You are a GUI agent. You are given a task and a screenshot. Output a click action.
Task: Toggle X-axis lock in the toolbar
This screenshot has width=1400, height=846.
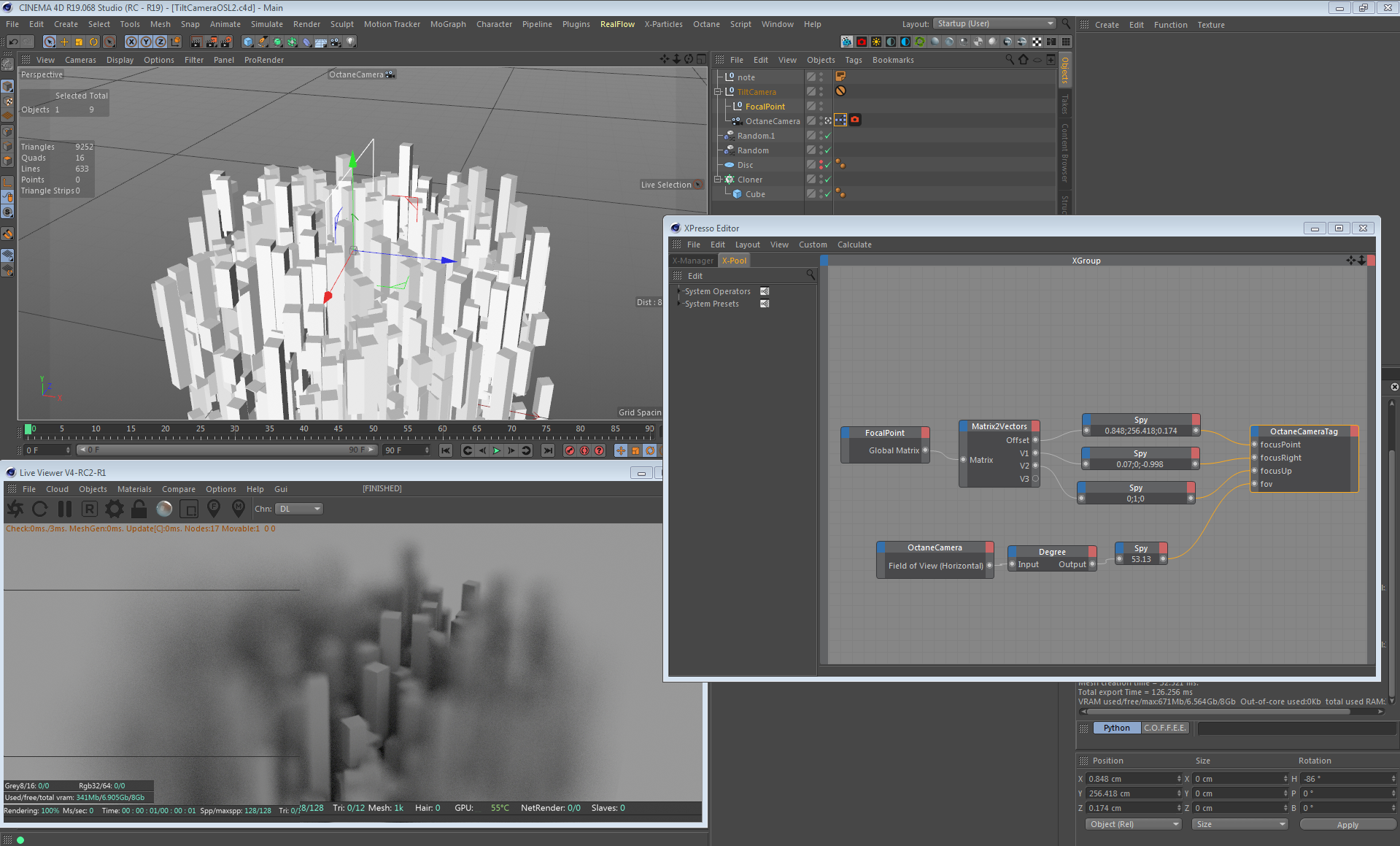tap(131, 42)
